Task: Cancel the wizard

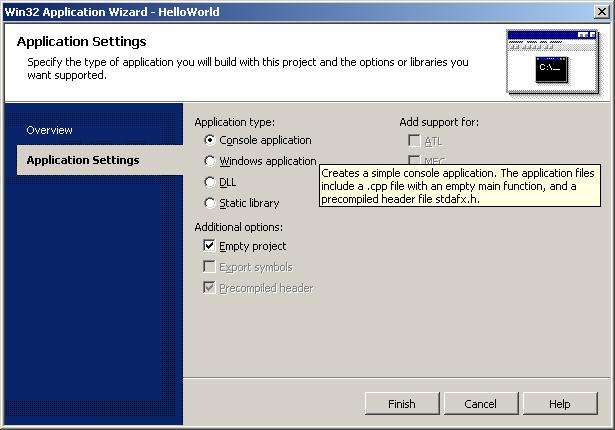Action: coord(480,404)
